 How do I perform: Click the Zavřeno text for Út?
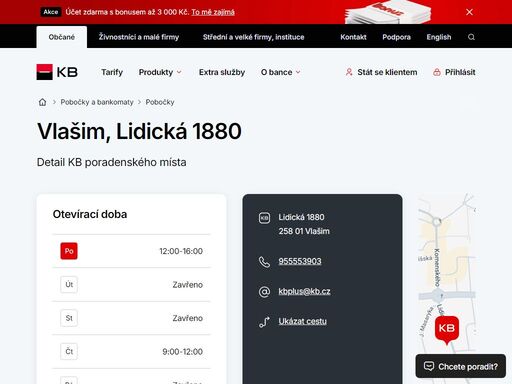point(187,285)
